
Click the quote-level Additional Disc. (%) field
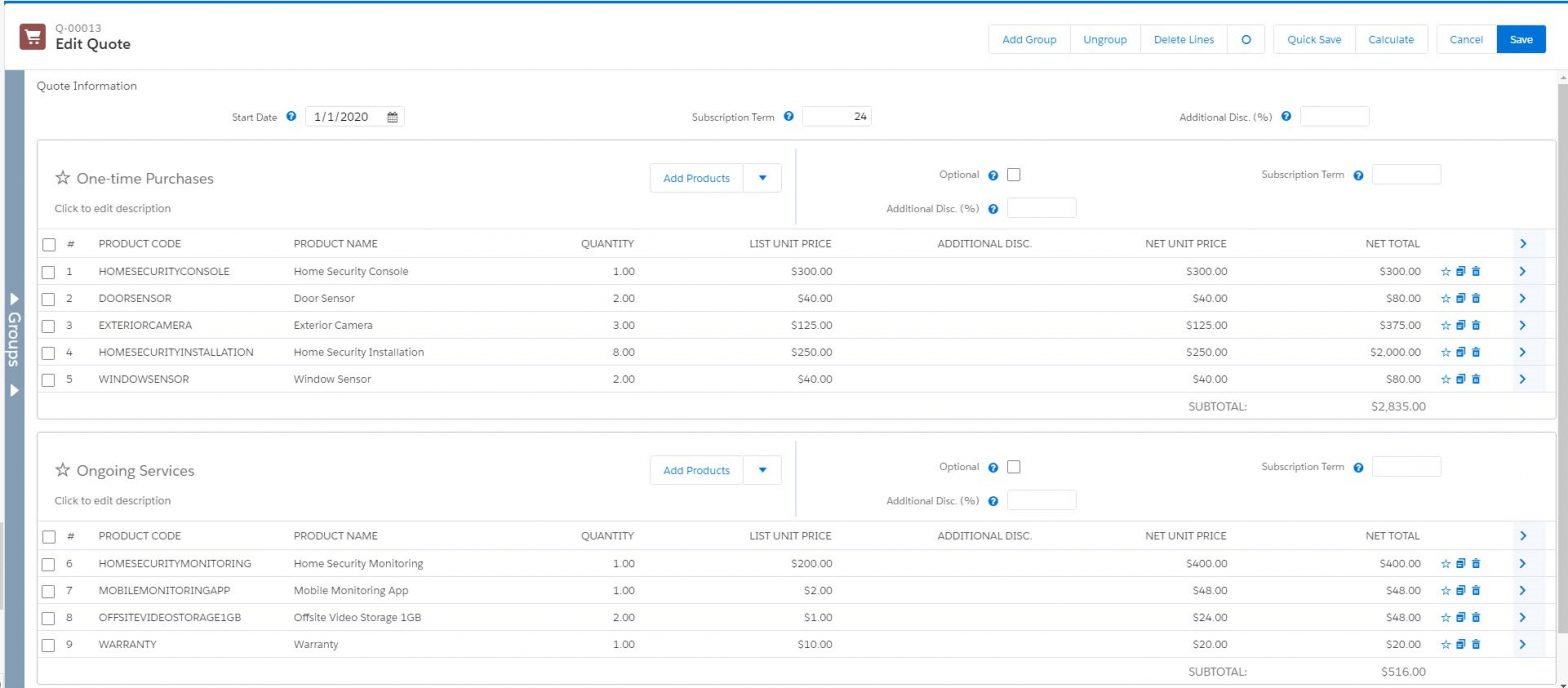pos(1334,117)
